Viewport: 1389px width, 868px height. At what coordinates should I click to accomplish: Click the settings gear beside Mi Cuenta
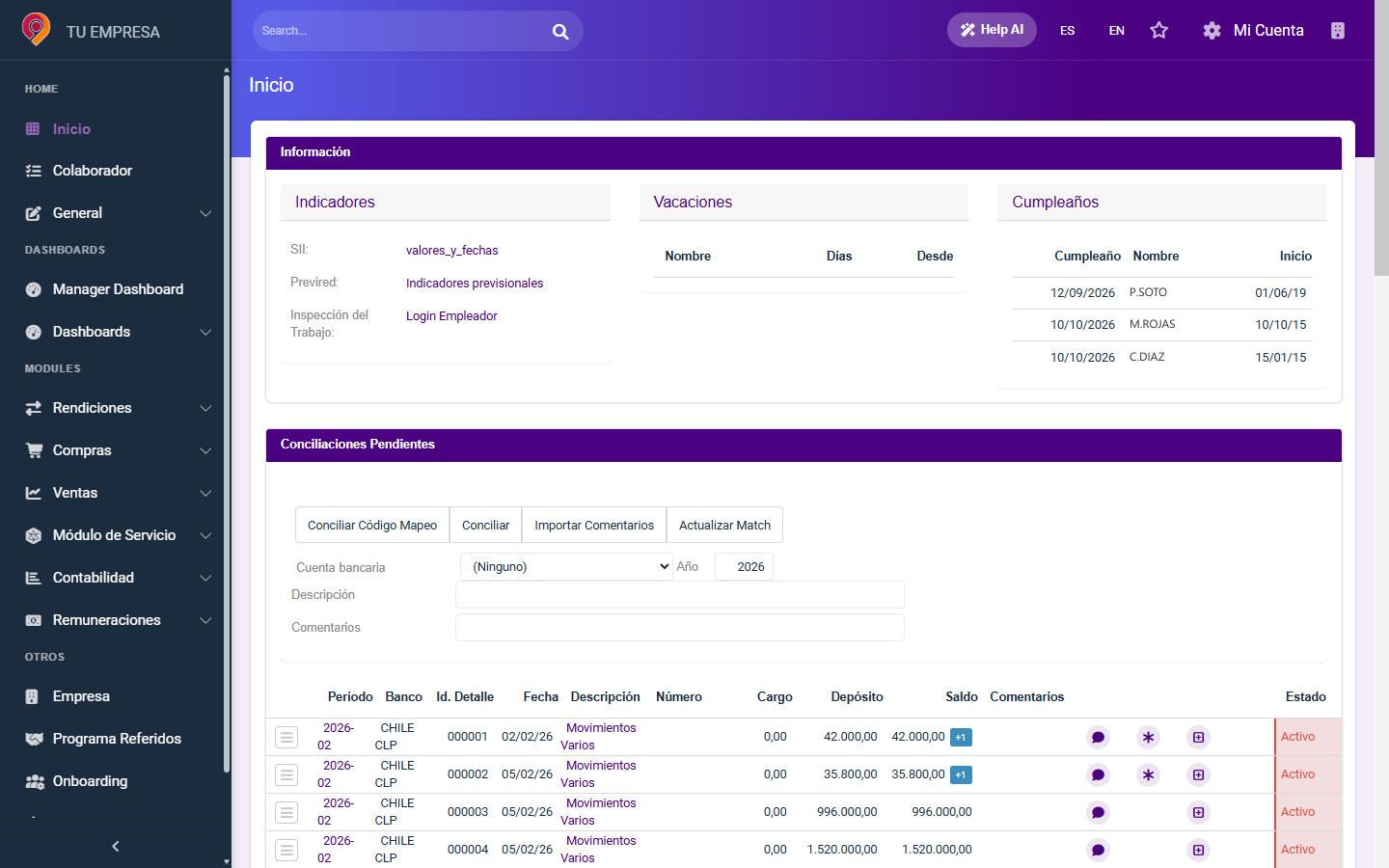click(1212, 30)
